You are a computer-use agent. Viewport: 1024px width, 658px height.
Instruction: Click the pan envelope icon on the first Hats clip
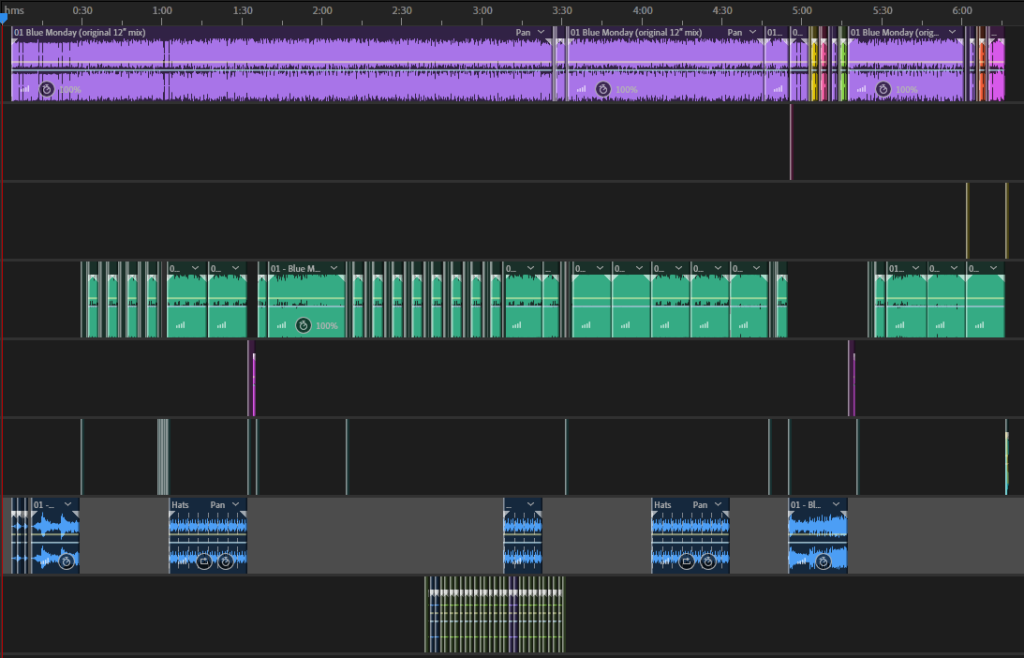(x=204, y=561)
